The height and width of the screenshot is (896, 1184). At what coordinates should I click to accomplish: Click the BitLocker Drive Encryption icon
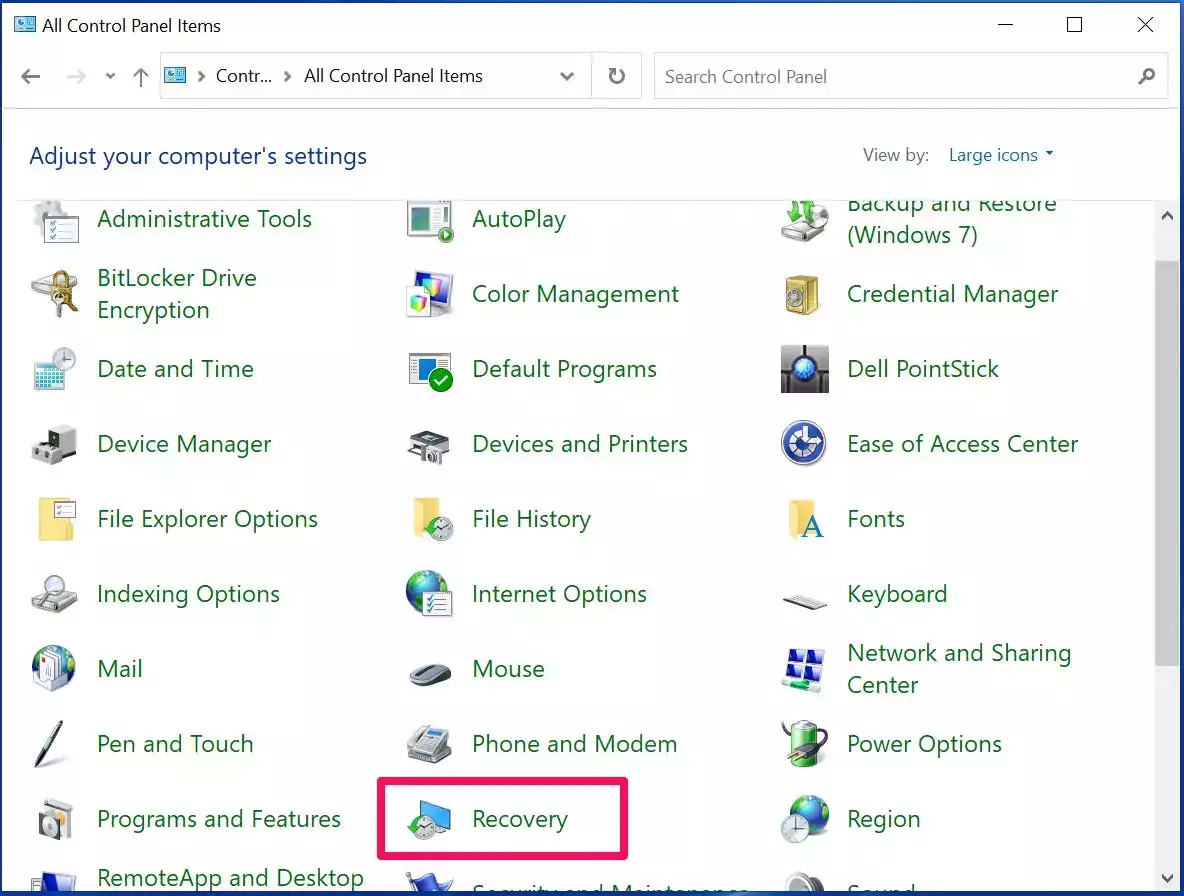(54, 294)
